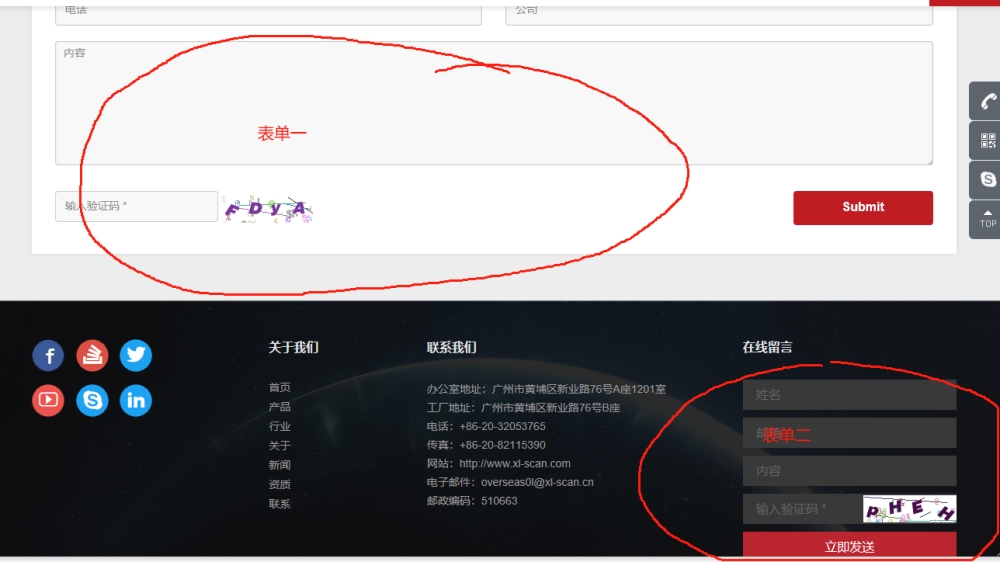Open the Skype icon in the footer

click(92, 400)
